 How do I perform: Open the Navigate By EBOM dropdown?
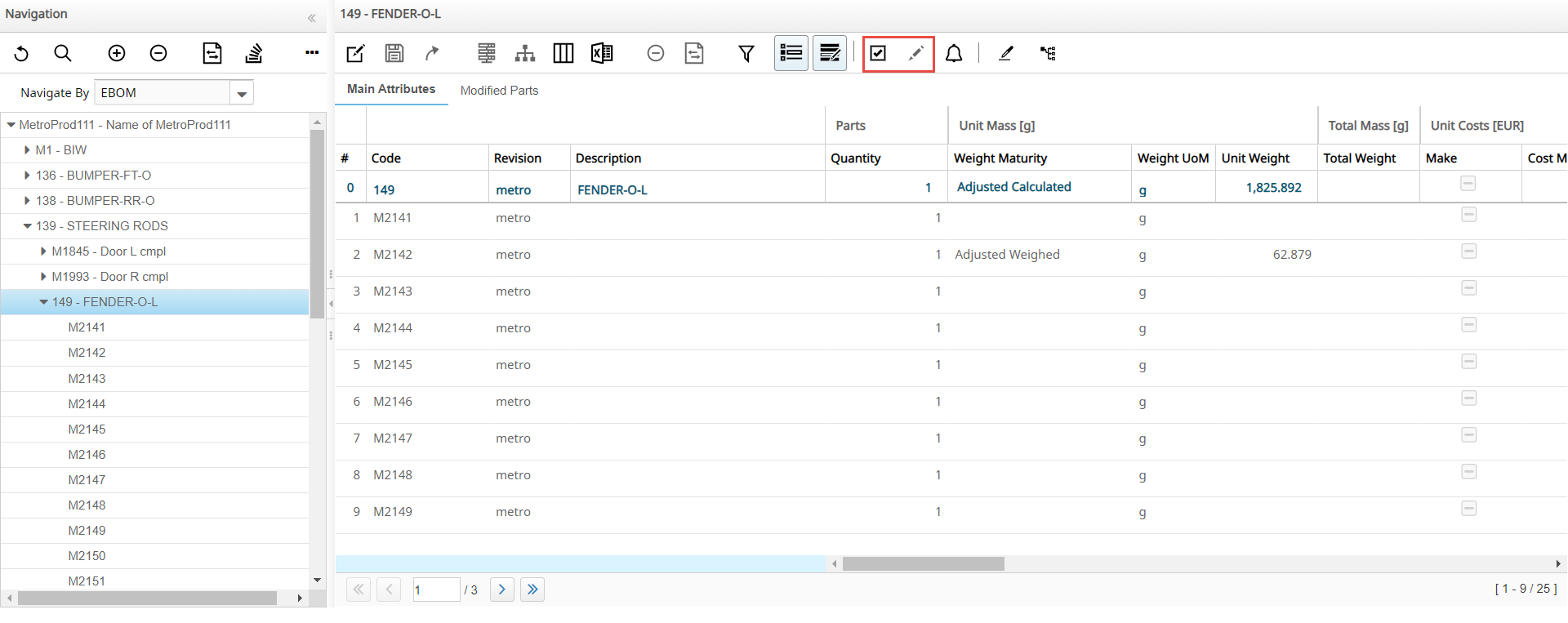pyautogui.click(x=242, y=94)
